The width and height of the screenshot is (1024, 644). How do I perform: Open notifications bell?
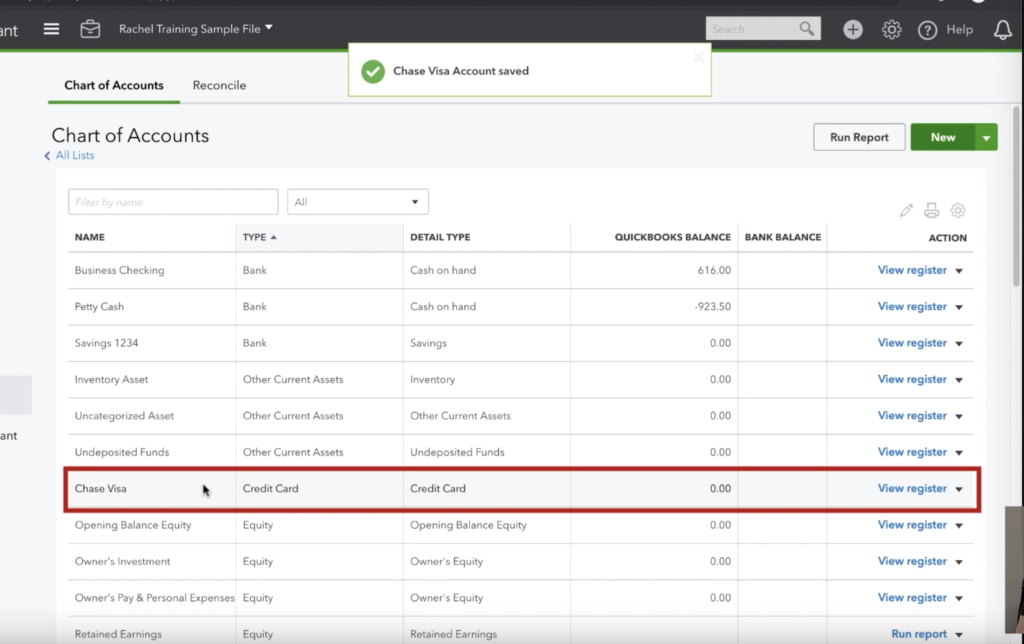point(1002,29)
